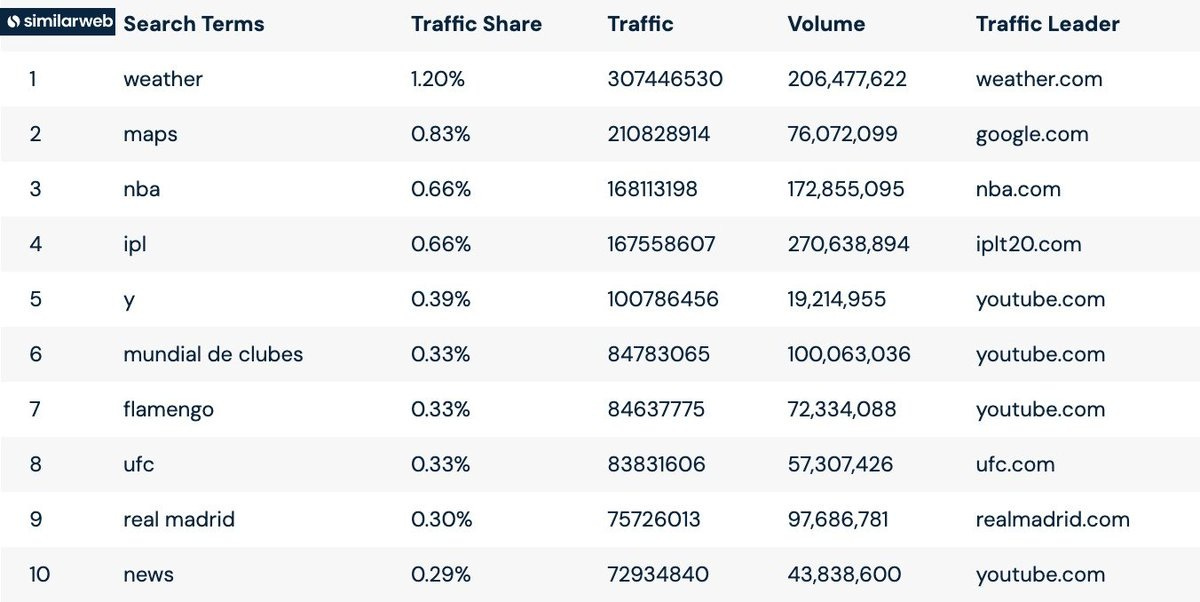Click traffic value 72934840

point(658,574)
